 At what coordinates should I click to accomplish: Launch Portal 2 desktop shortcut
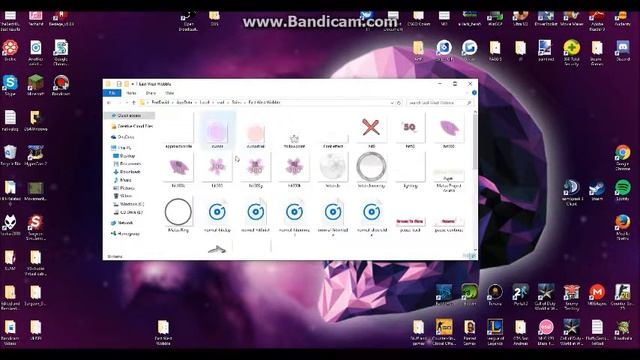pos(520,295)
